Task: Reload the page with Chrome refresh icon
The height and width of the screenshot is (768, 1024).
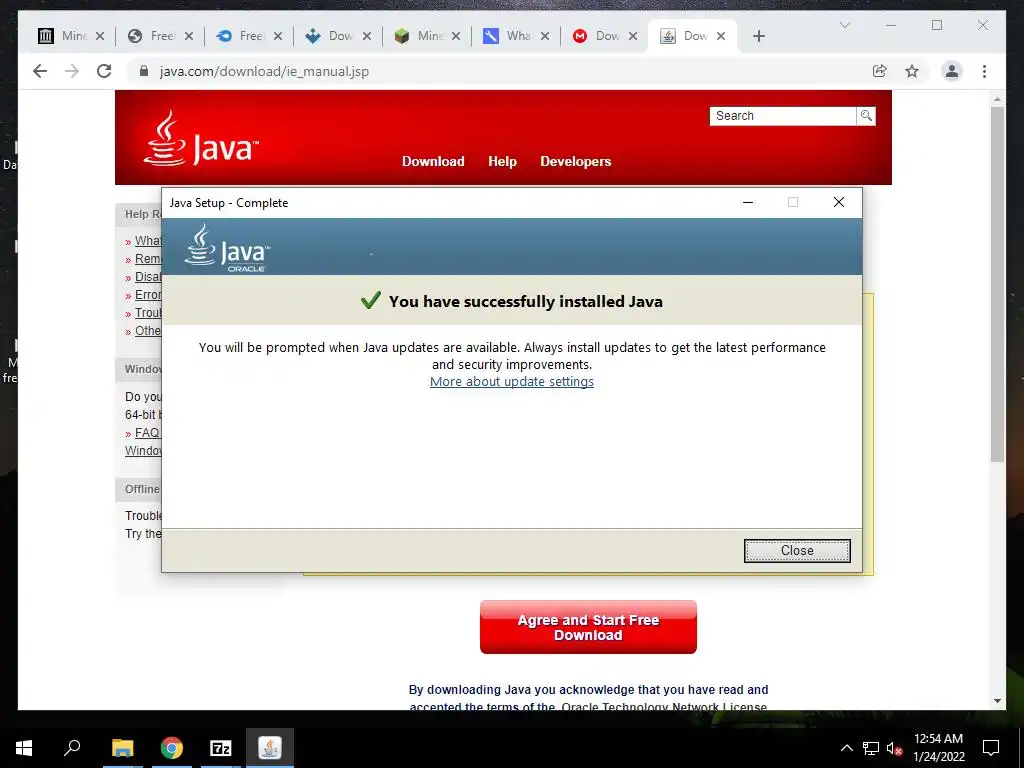Action: [104, 71]
